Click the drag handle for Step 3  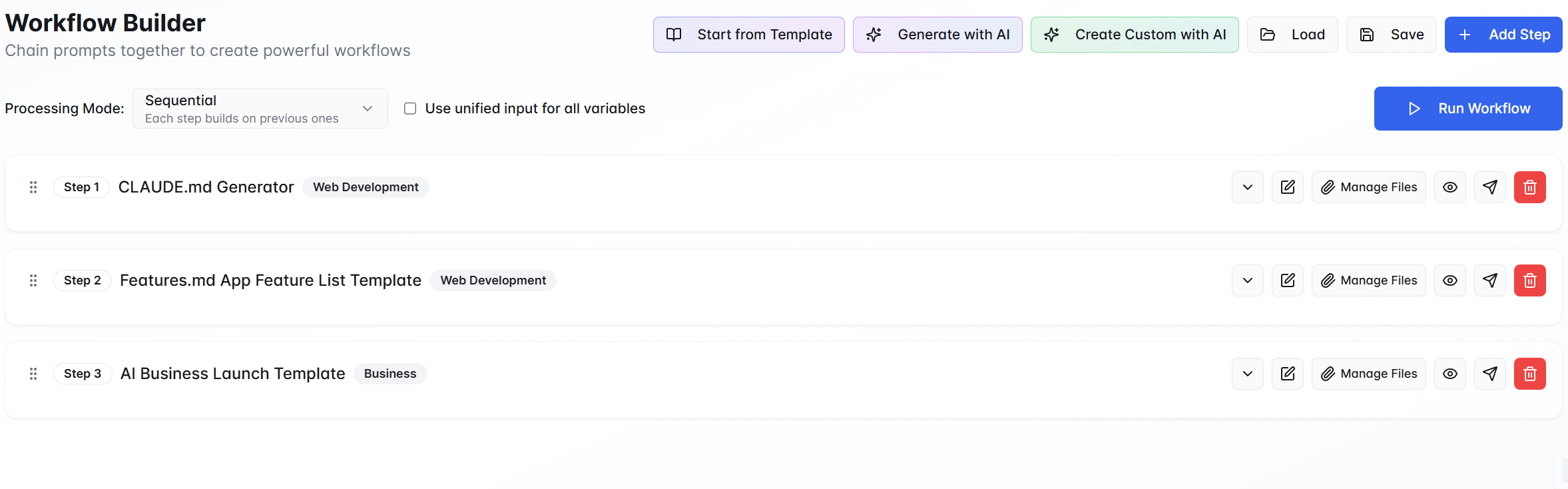point(33,374)
